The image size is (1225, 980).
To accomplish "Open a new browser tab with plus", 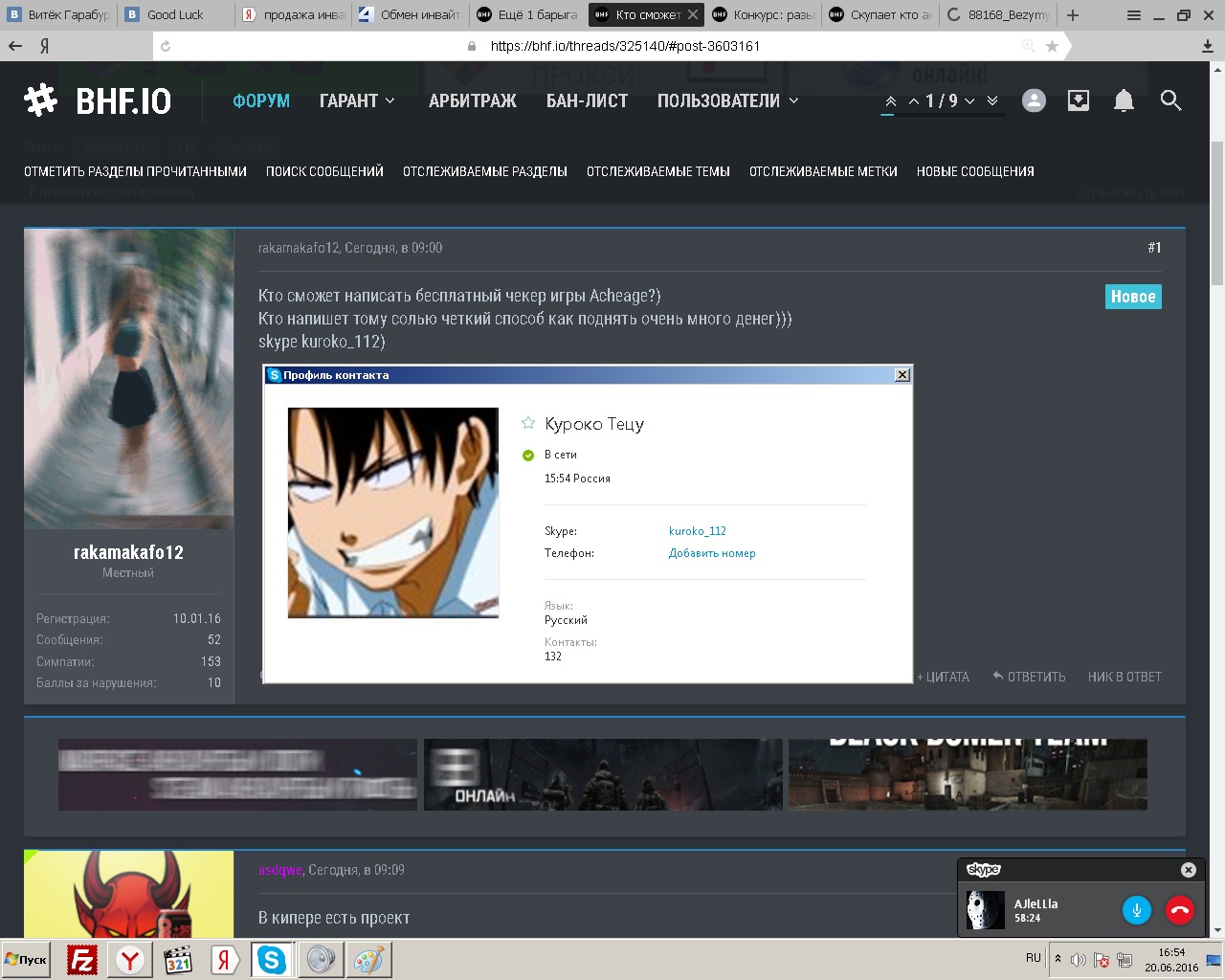I will [x=1073, y=15].
